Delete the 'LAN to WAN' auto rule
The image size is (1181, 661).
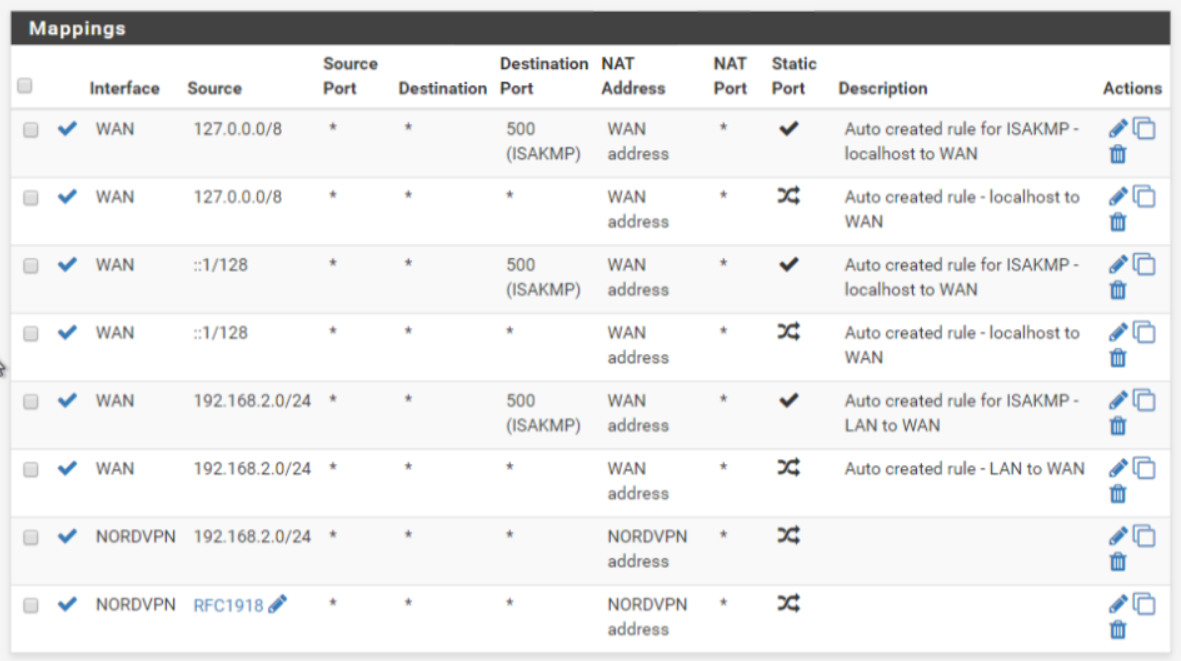1118,494
